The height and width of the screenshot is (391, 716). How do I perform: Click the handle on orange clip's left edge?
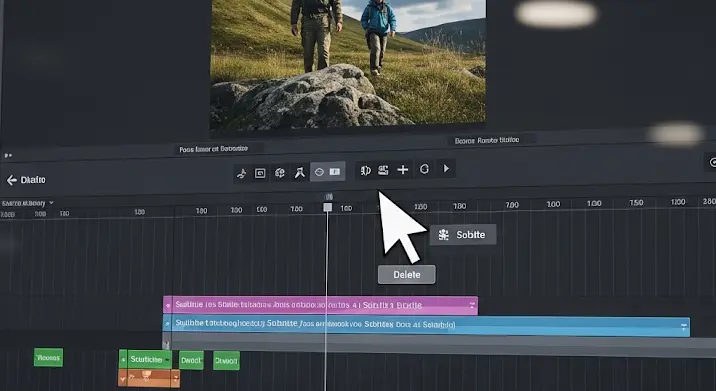[x=122, y=378]
